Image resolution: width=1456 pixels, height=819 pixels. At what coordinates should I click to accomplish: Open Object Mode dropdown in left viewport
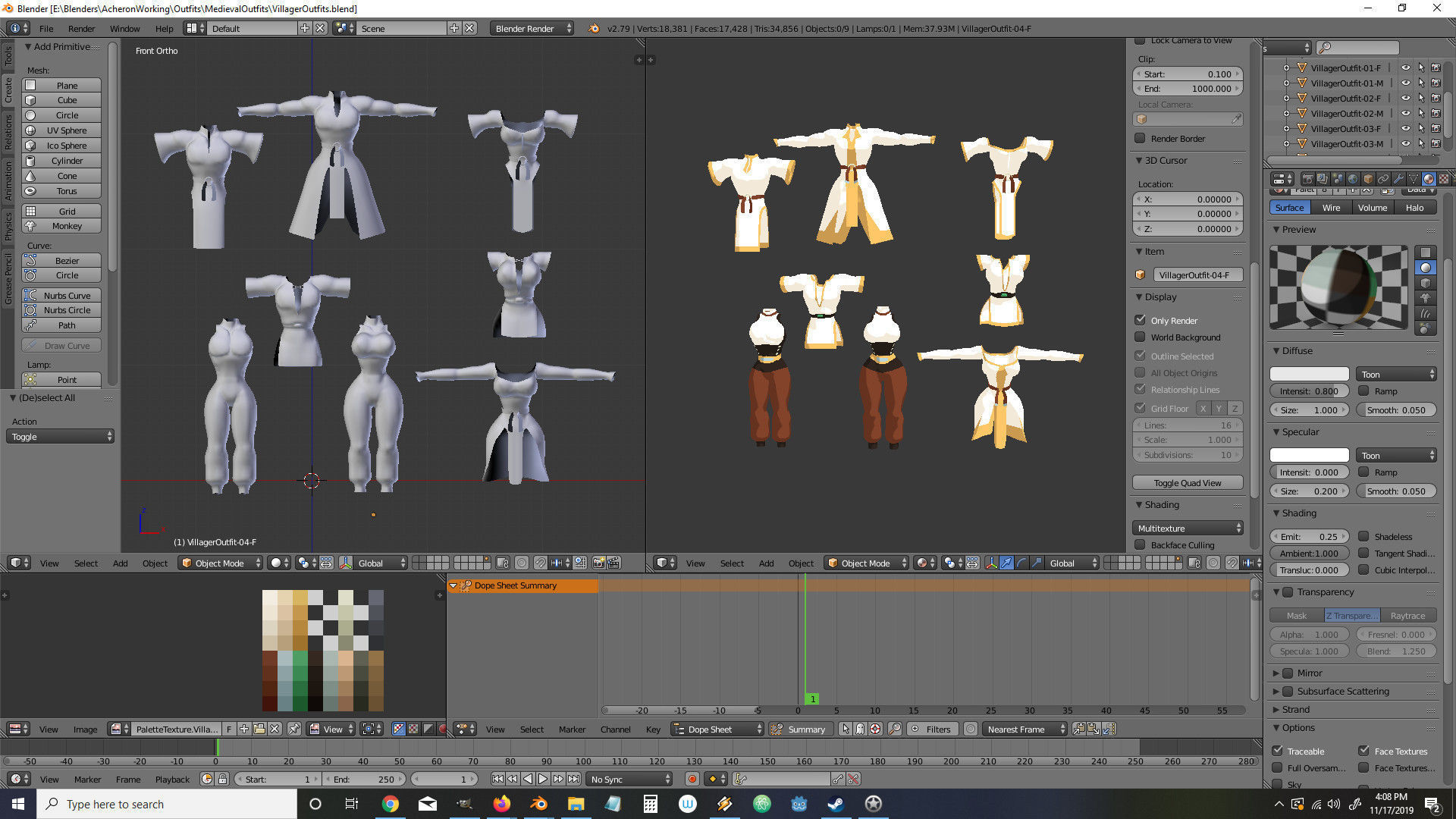pos(221,563)
